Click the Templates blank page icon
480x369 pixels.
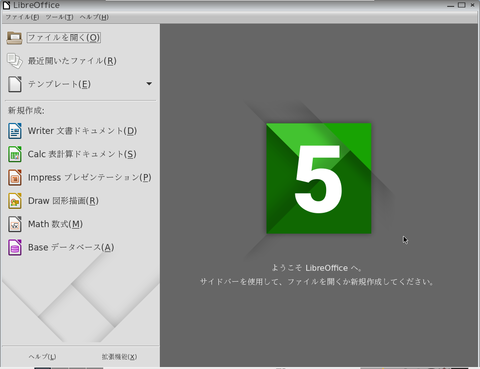(x=15, y=84)
